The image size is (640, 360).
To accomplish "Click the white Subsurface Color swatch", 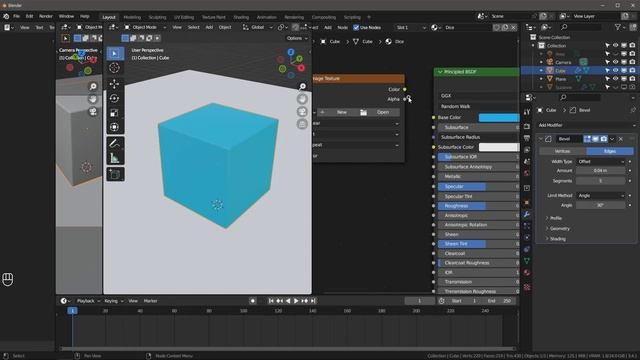I will click(x=499, y=147).
